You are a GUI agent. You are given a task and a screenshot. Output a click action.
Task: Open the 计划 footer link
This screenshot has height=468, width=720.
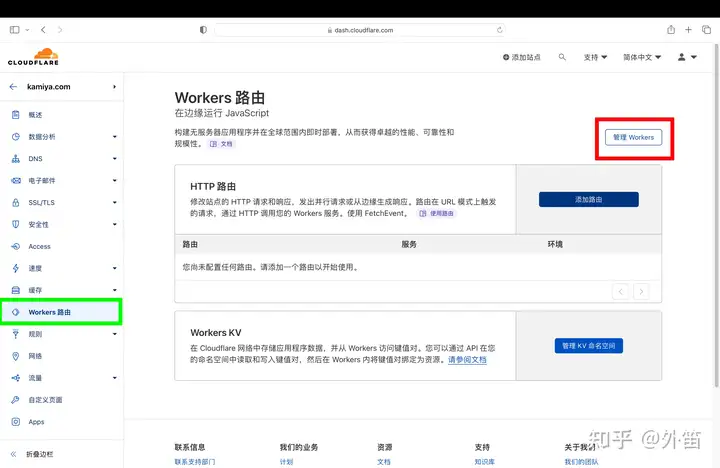[x=287, y=462]
